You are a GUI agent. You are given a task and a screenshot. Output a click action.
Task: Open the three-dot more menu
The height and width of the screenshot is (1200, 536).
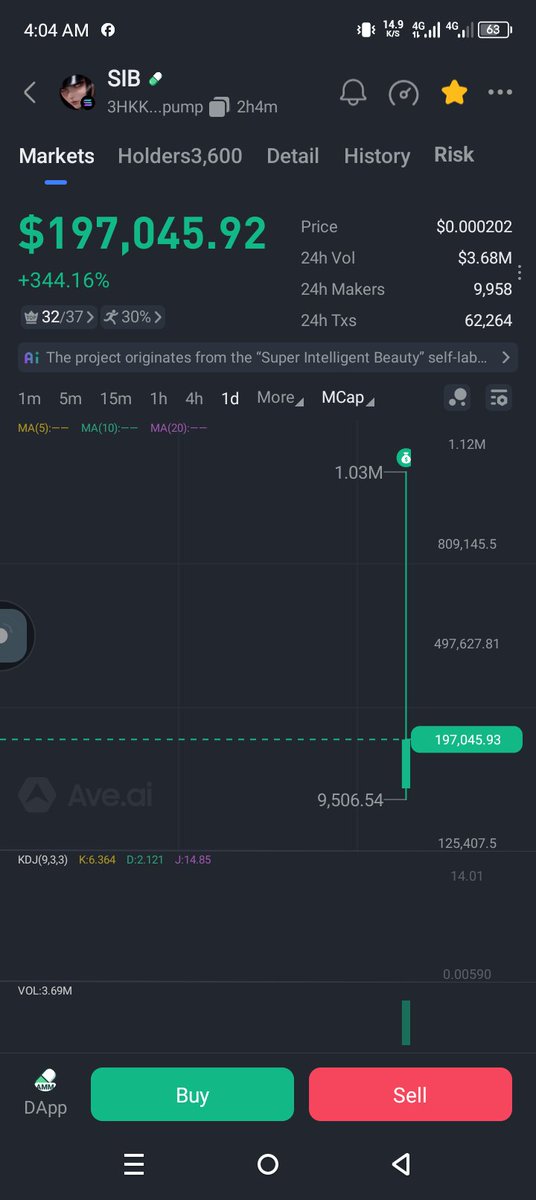[500, 93]
